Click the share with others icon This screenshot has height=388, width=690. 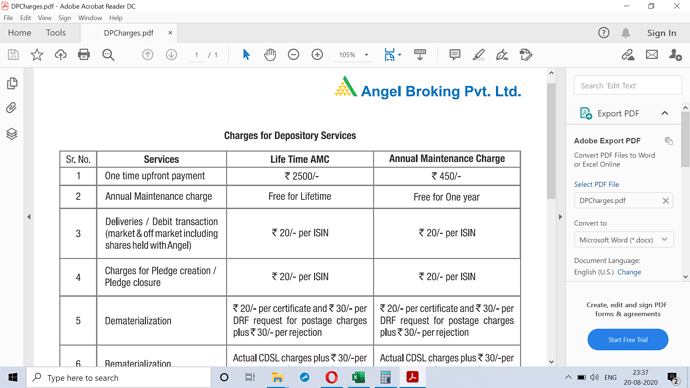675,55
